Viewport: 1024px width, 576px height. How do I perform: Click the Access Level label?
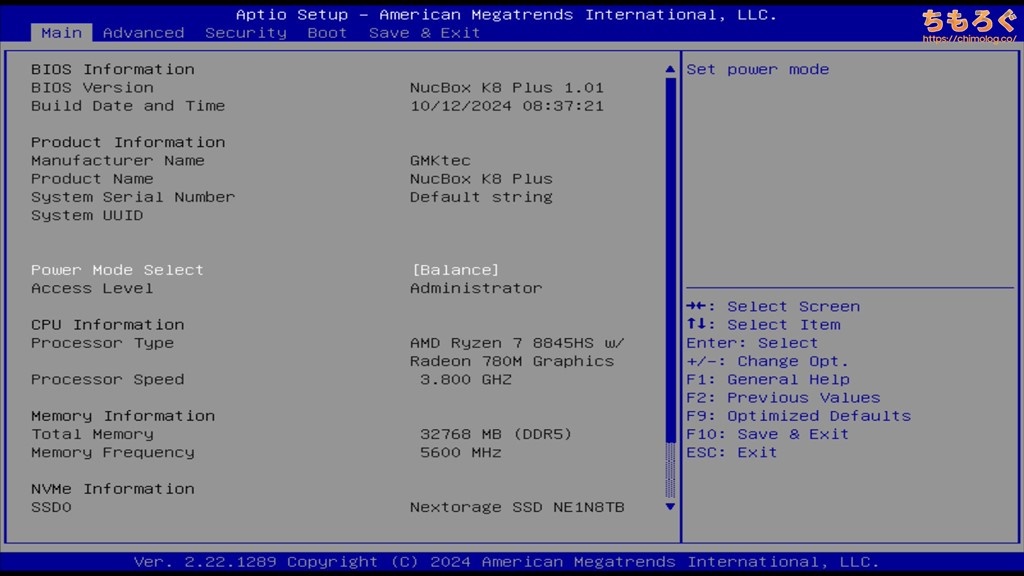point(92,288)
